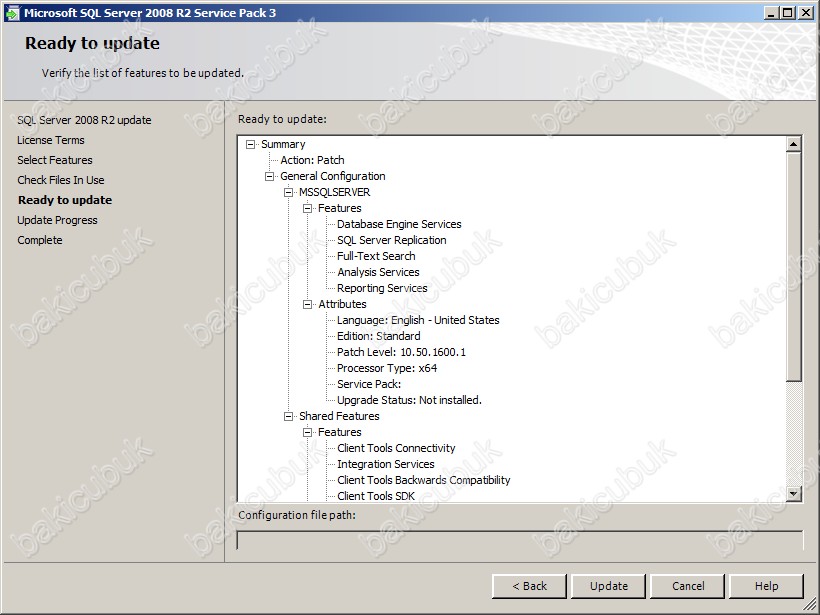820x615 pixels.
Task: Click the 'Verify the list of features' subtitle
Action: pyautogui.click(x=143, y=73)
